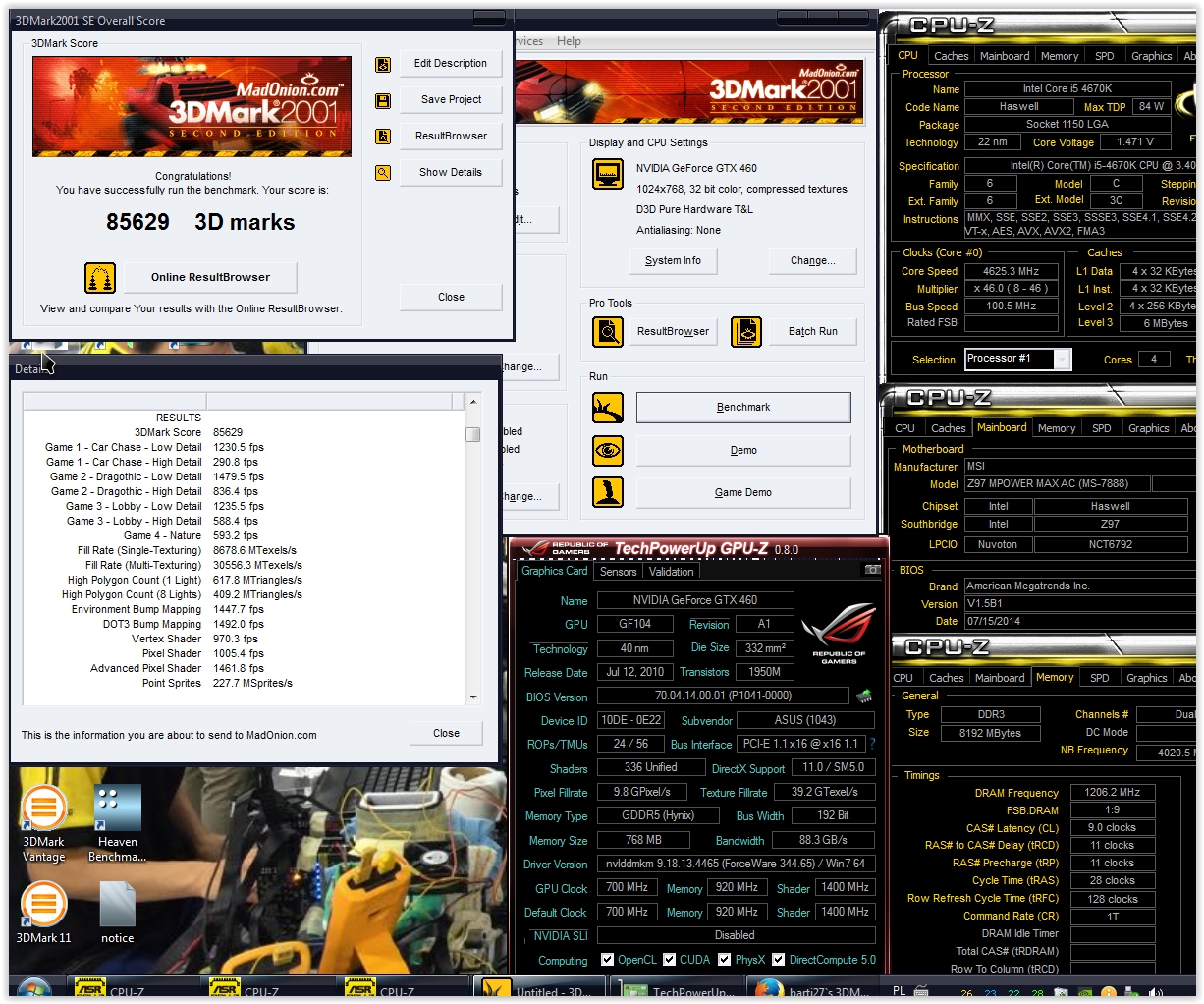The height and width of the screenshot is (1004, 1204).
Task: Click the Batch Run button
Action: click(812, 332)
